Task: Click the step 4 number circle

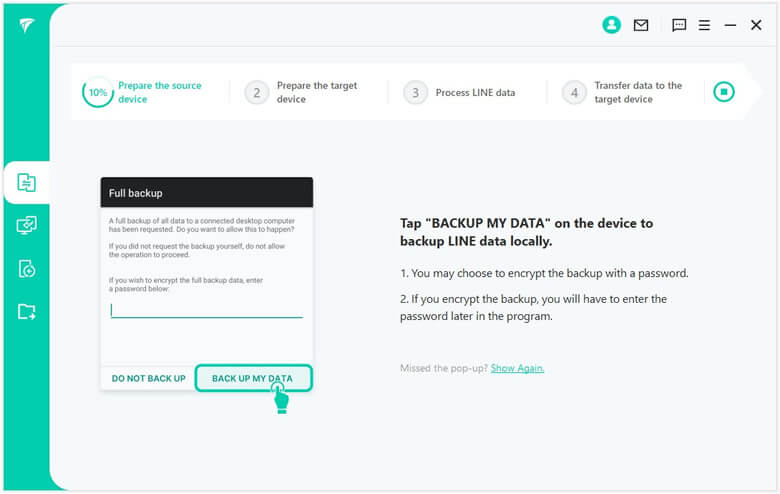Action: click(574, 93)
